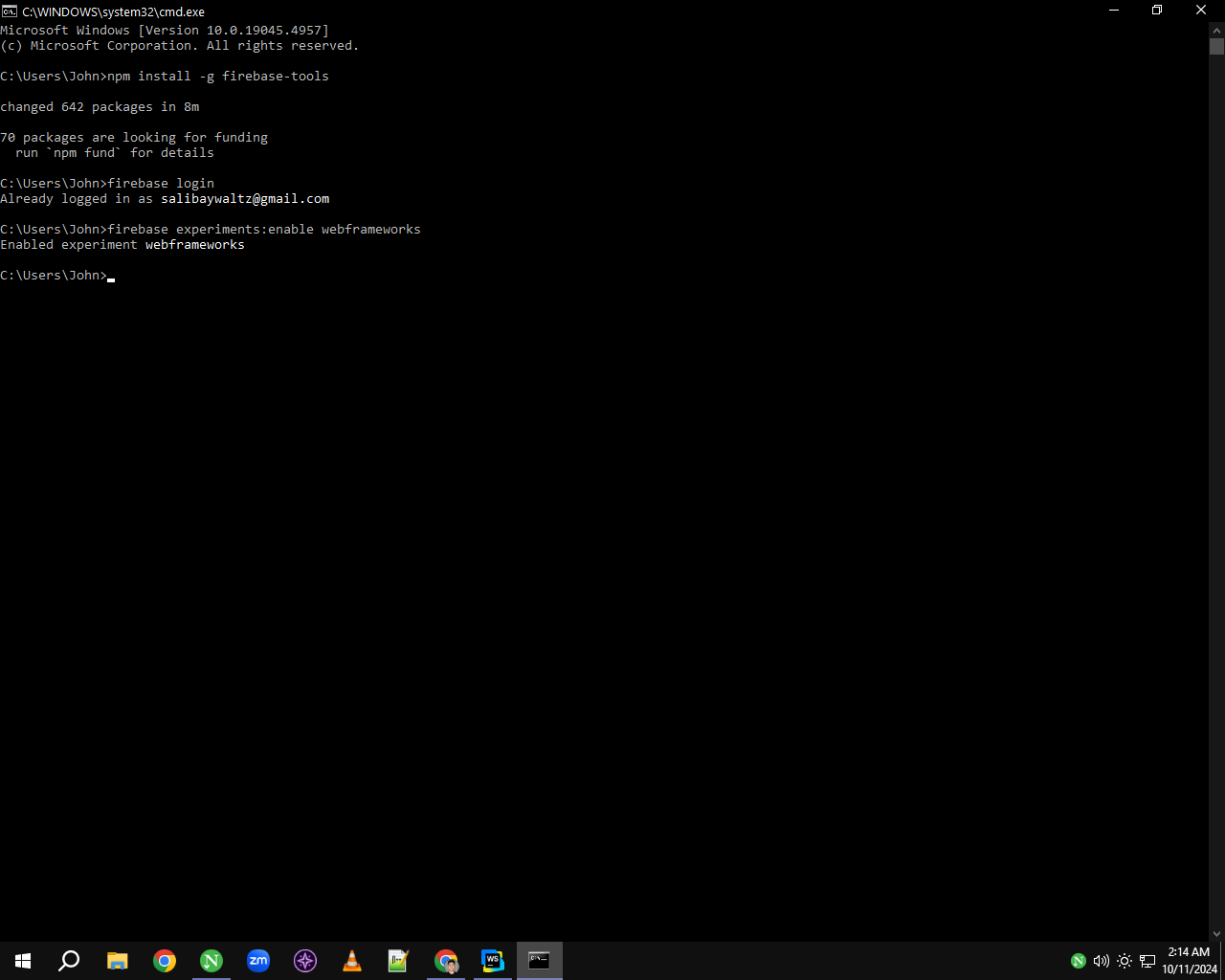The width and height of the screenshot is (1225, 980).
Task: Open taskbar Search
Action: (69, 961)
